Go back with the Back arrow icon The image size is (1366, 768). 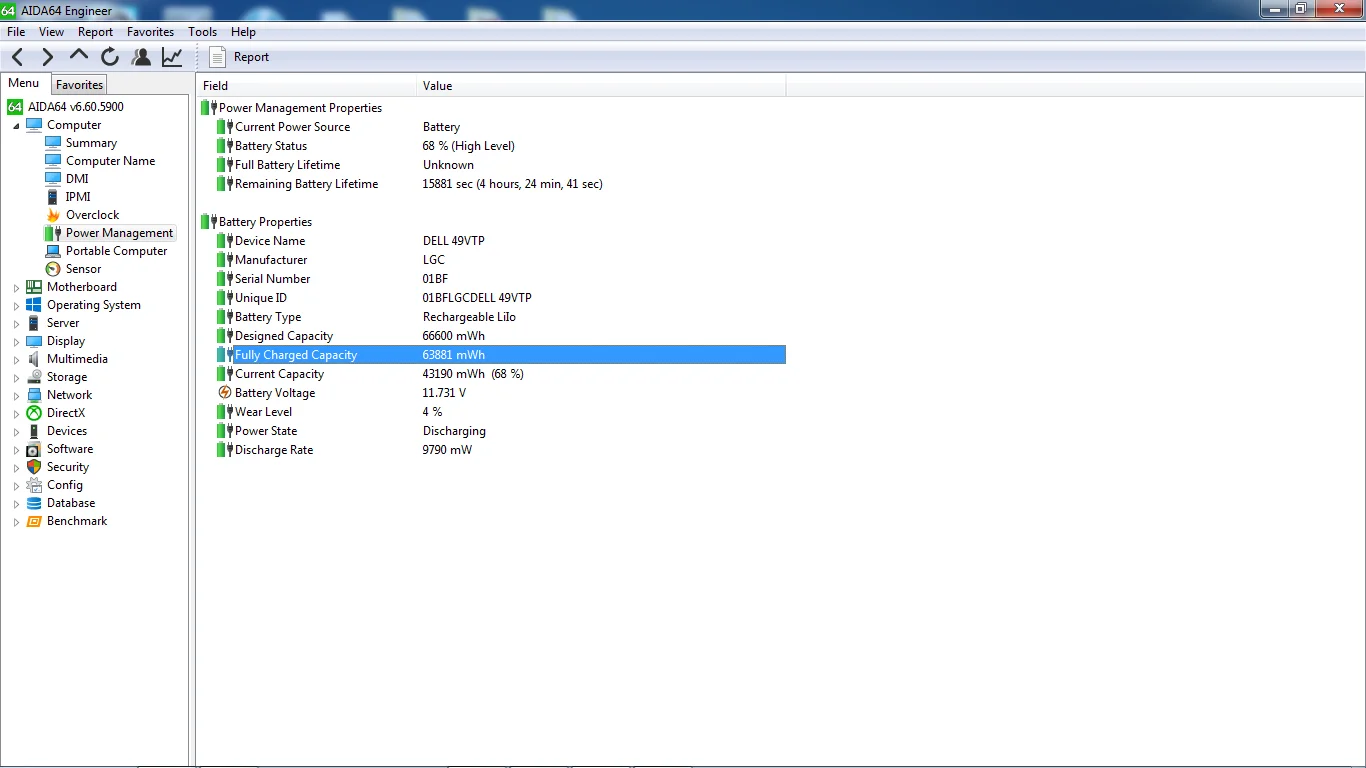click(18, 57)
